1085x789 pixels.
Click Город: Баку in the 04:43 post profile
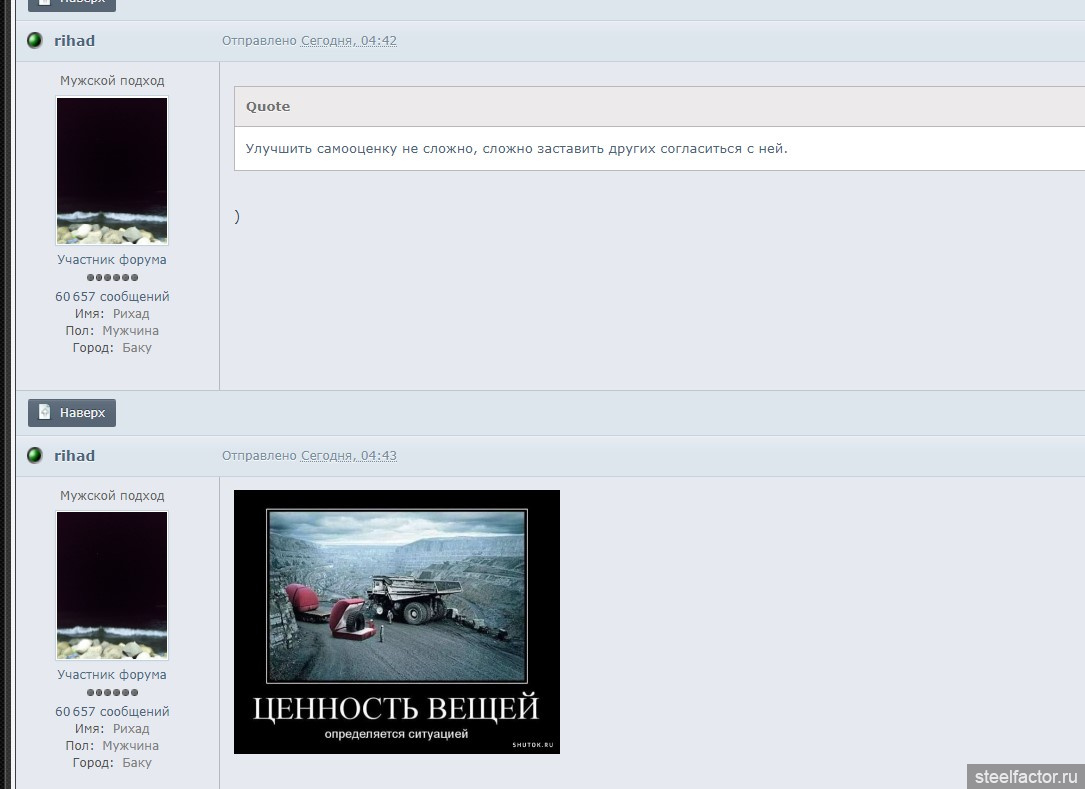coord(112,763)
